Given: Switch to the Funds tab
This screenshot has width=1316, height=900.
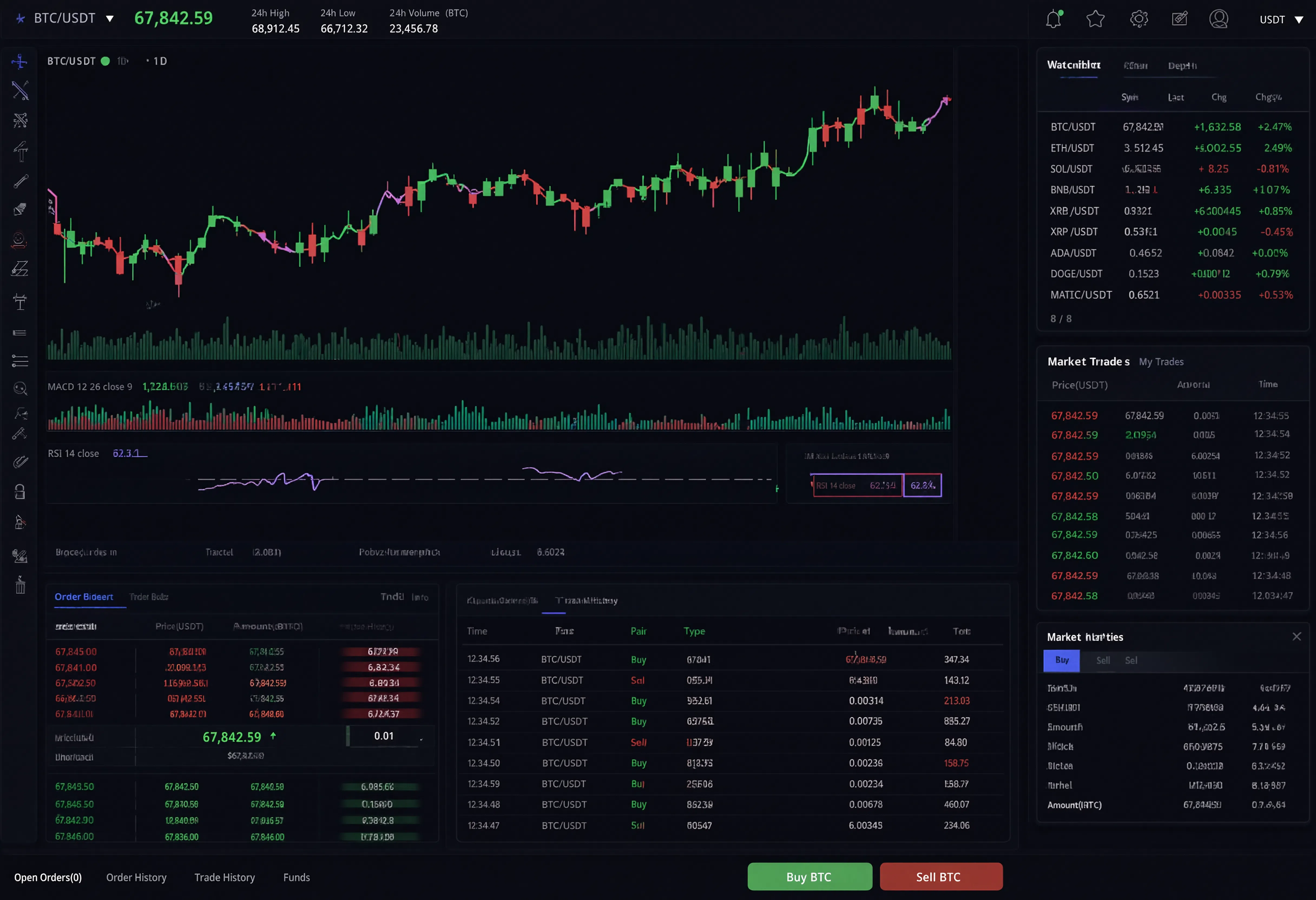Looking at the screenshot, I should (296, 877).
